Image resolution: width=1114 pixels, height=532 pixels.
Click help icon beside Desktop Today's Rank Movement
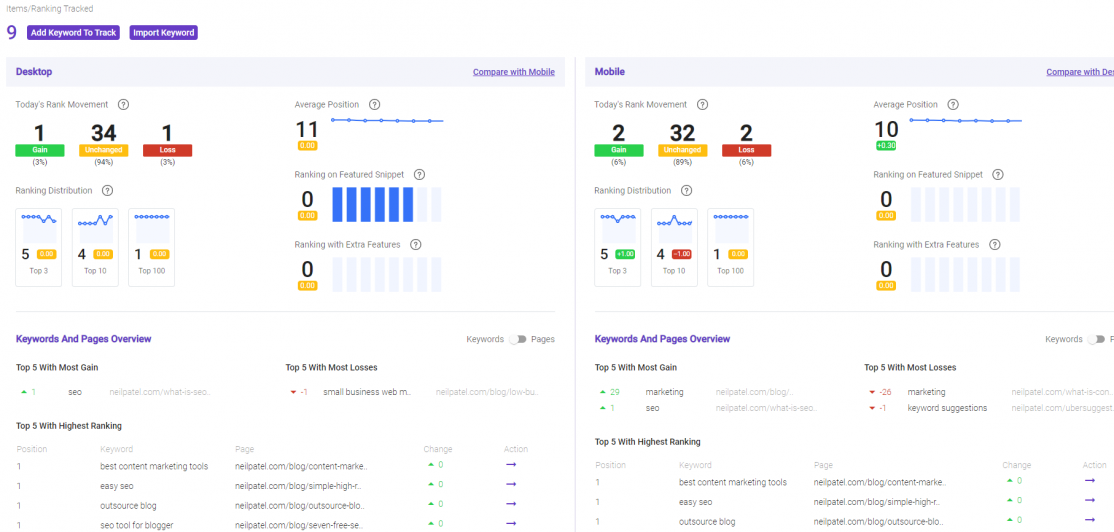tap(124, 104)
